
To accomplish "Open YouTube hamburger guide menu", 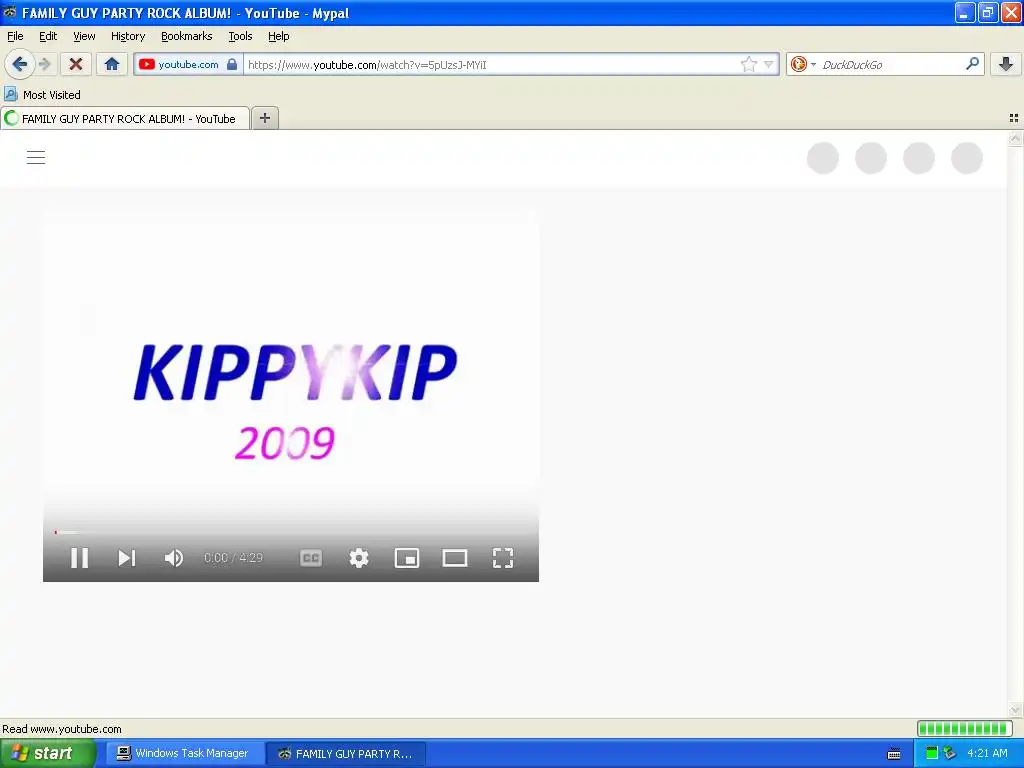I will (36, 157).
